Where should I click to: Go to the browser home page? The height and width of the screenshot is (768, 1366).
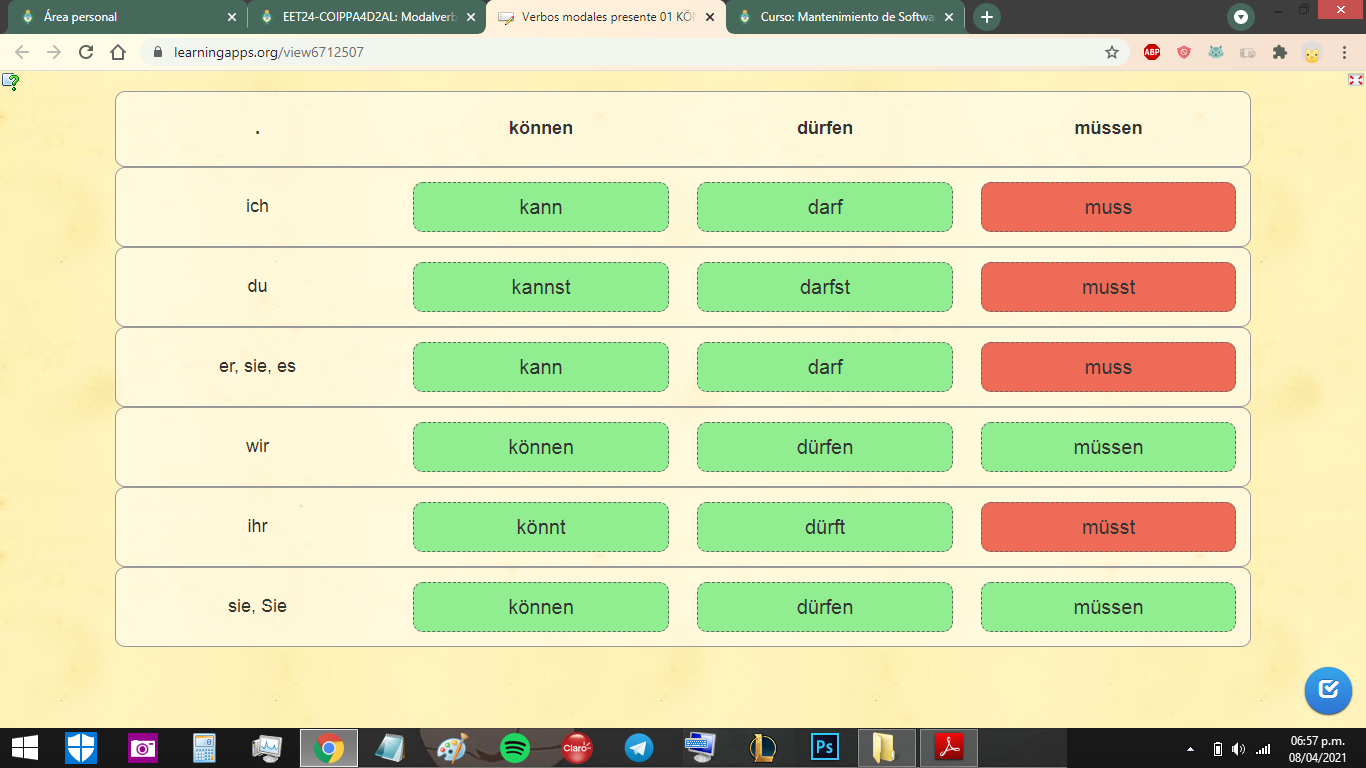(x=118, y=52)
